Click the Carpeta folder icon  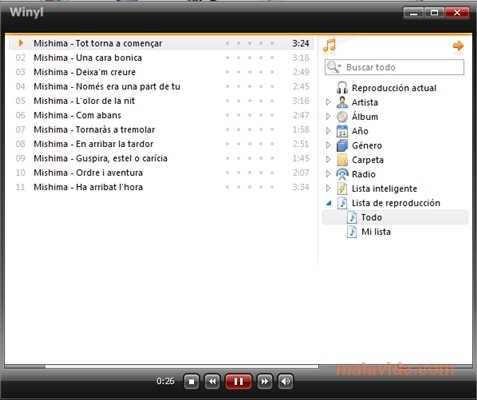coord(342,160)
